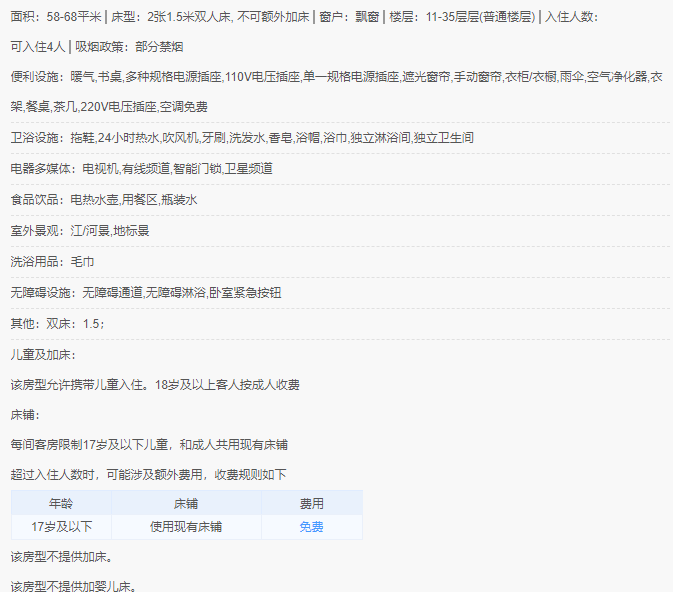Click the 卧室紧急按钮 text

245,293
